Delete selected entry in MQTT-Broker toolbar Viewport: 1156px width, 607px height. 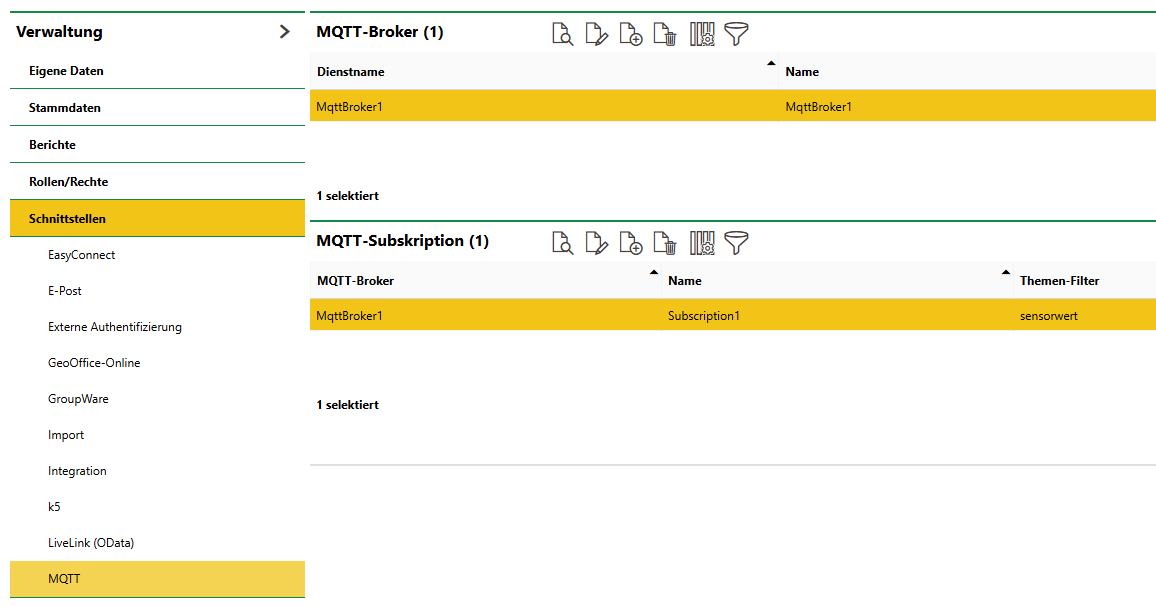[x=665, y=34]
